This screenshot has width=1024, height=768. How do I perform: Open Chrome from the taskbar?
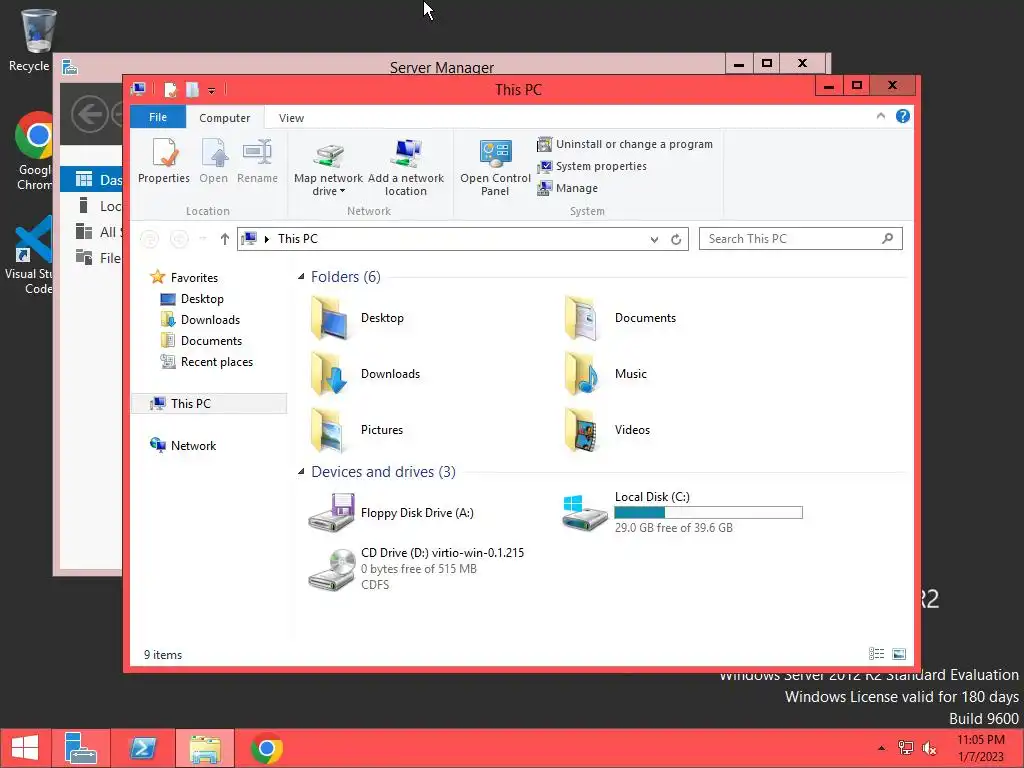pyautogui.click(x=266, y=748)
